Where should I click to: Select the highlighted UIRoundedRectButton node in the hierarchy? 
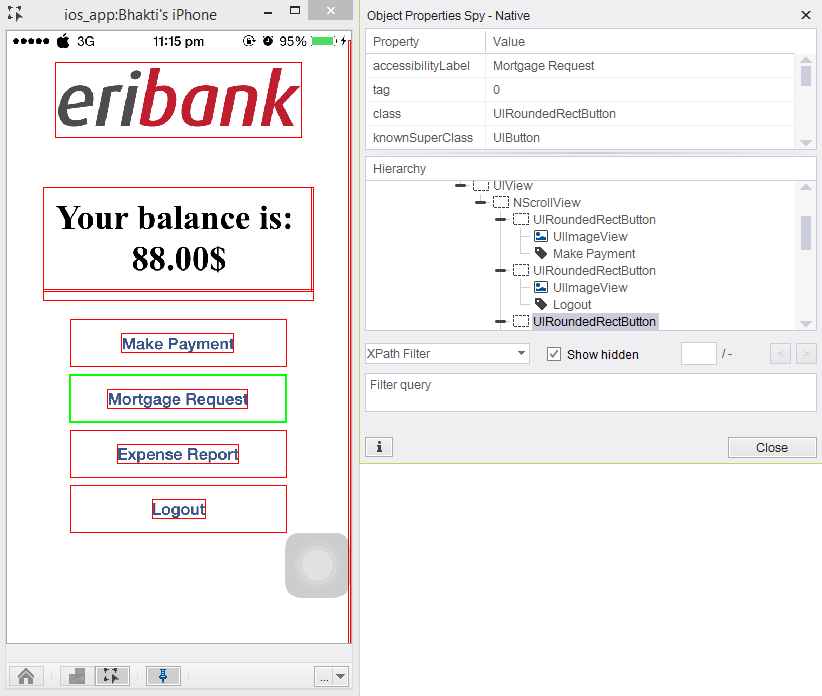pos(594,322)
